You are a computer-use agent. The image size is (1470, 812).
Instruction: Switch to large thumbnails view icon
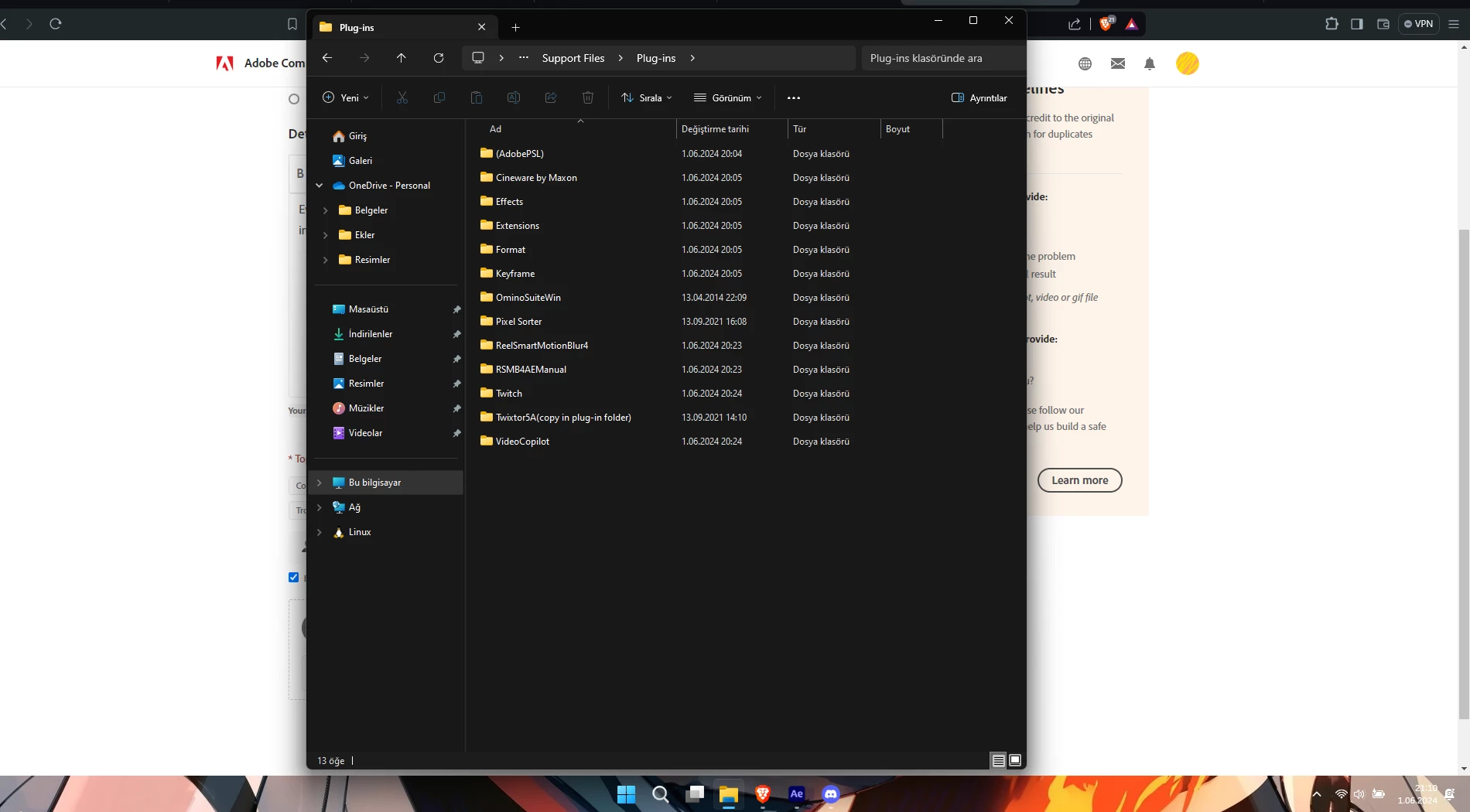(x=1015, y=761)
